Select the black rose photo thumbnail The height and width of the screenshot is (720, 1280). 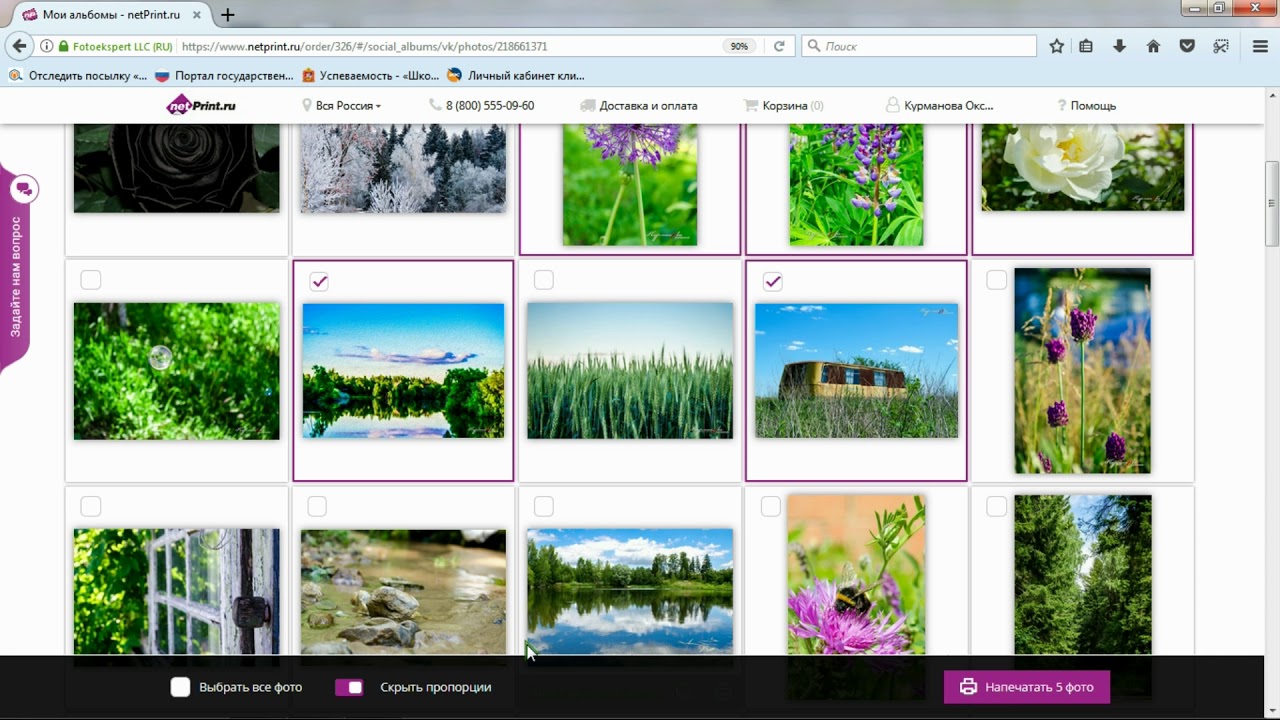point(177,168)
